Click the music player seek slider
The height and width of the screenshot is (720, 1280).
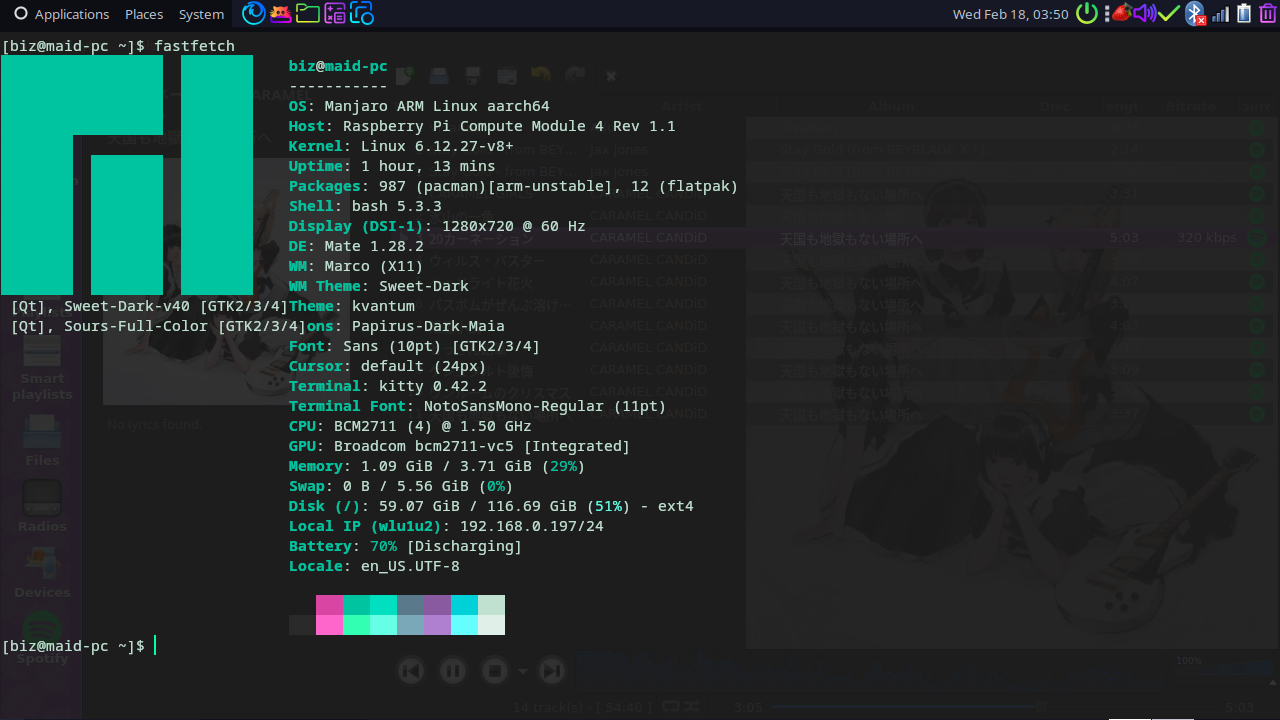click(996, 707)
